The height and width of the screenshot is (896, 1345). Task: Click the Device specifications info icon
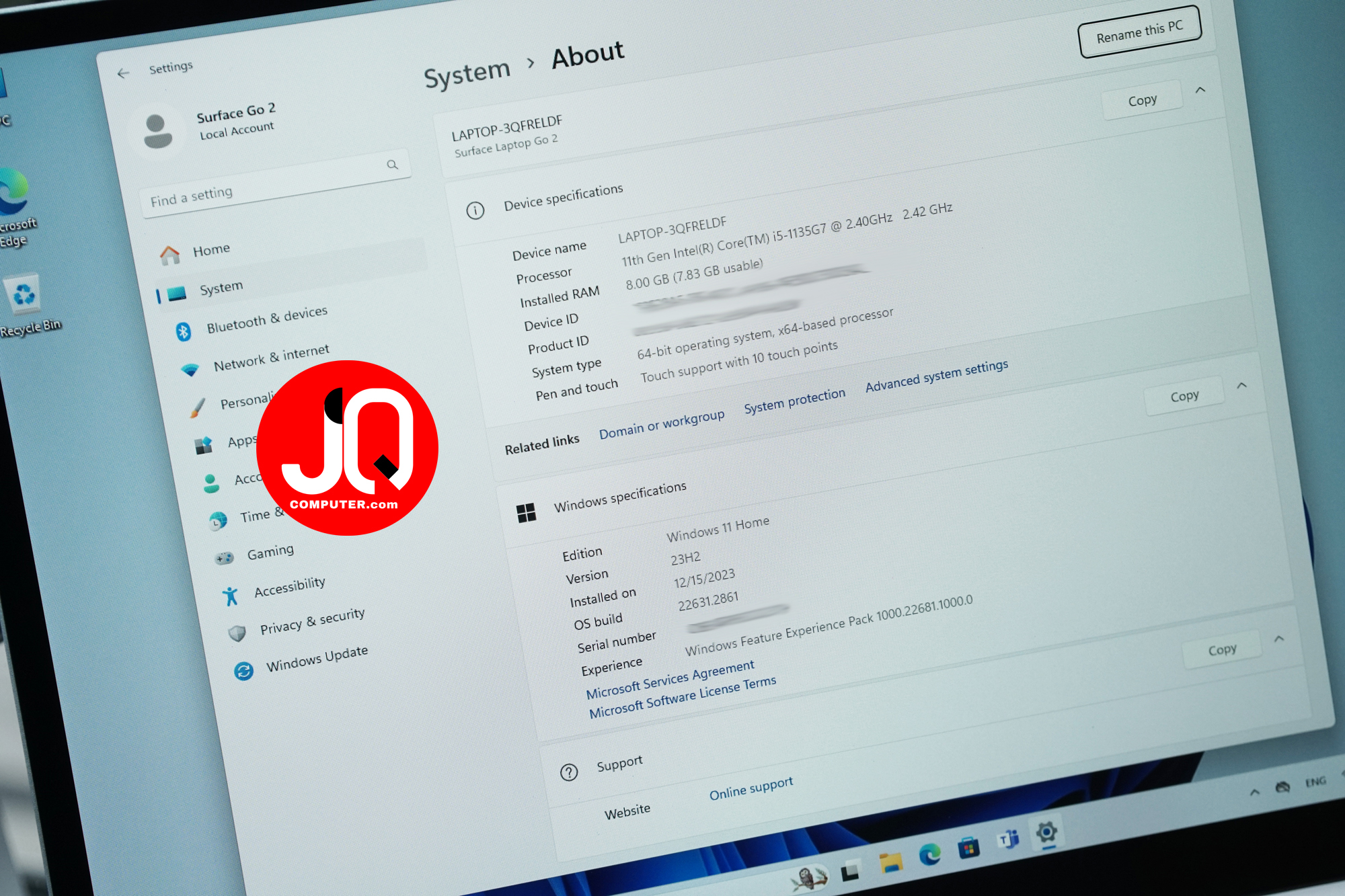coord(475,210)
